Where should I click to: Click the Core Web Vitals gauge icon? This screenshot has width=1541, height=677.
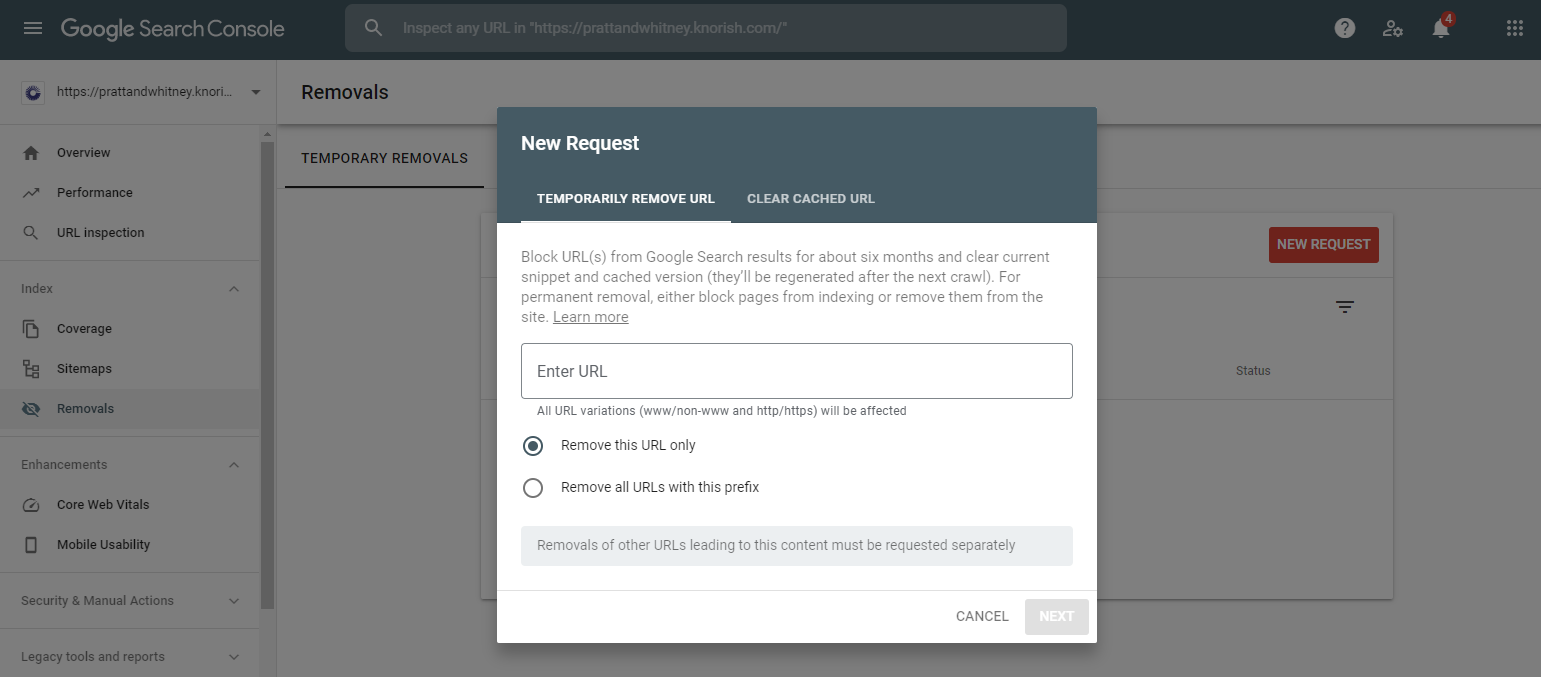[x=31, y=505]
